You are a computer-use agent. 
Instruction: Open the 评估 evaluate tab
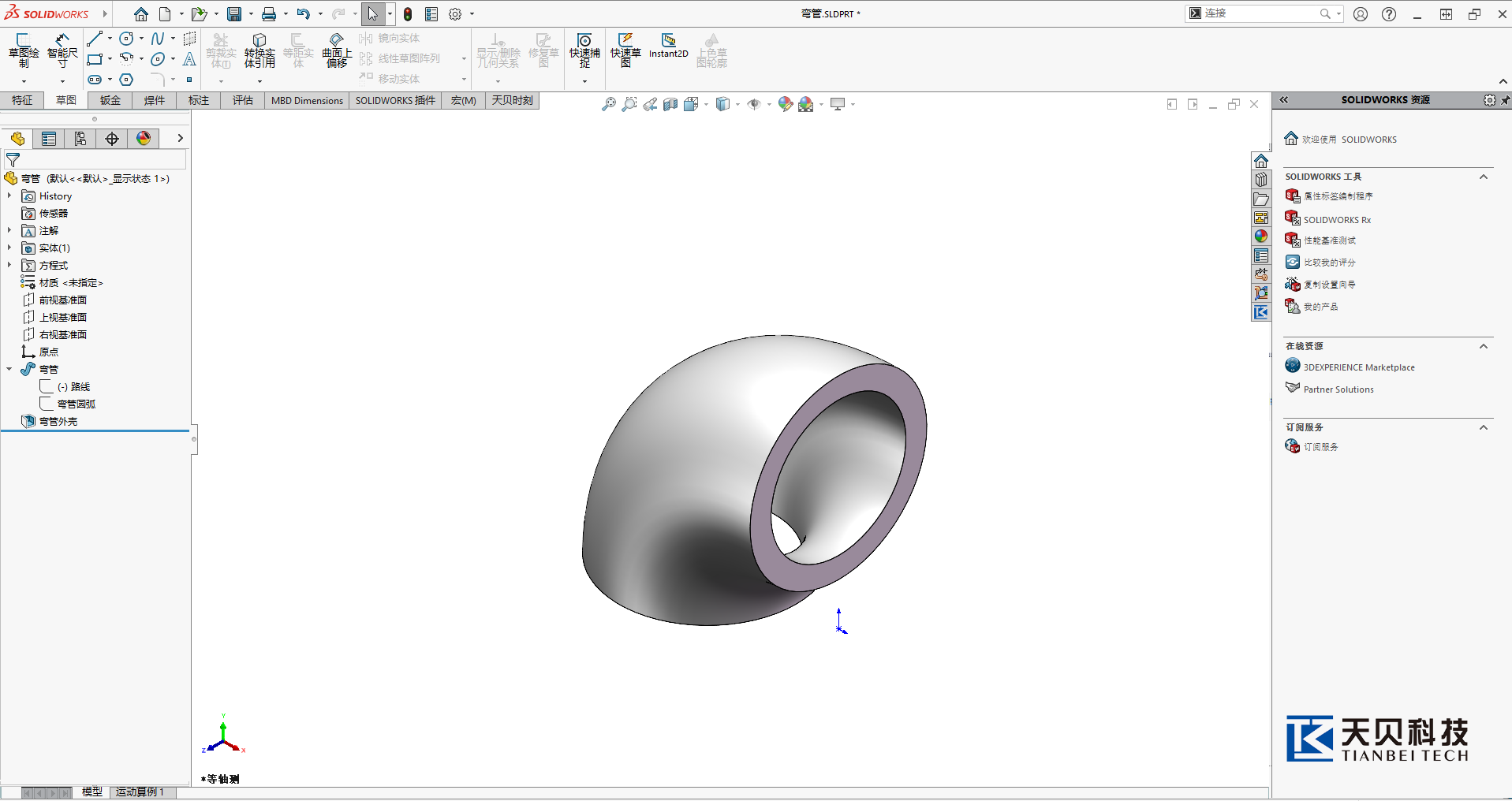pos(243,100)
